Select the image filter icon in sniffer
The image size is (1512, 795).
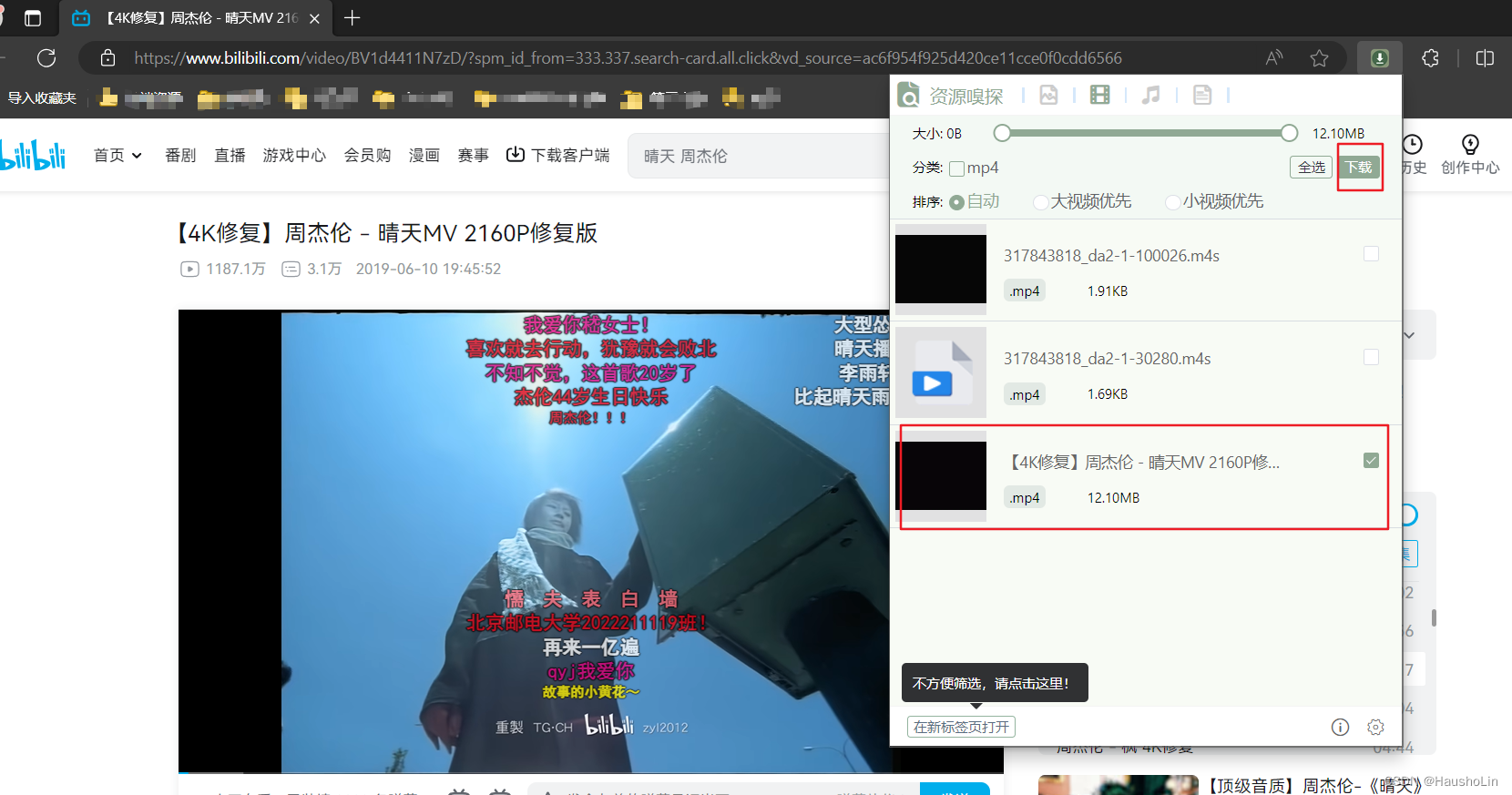click(1049, 95)
